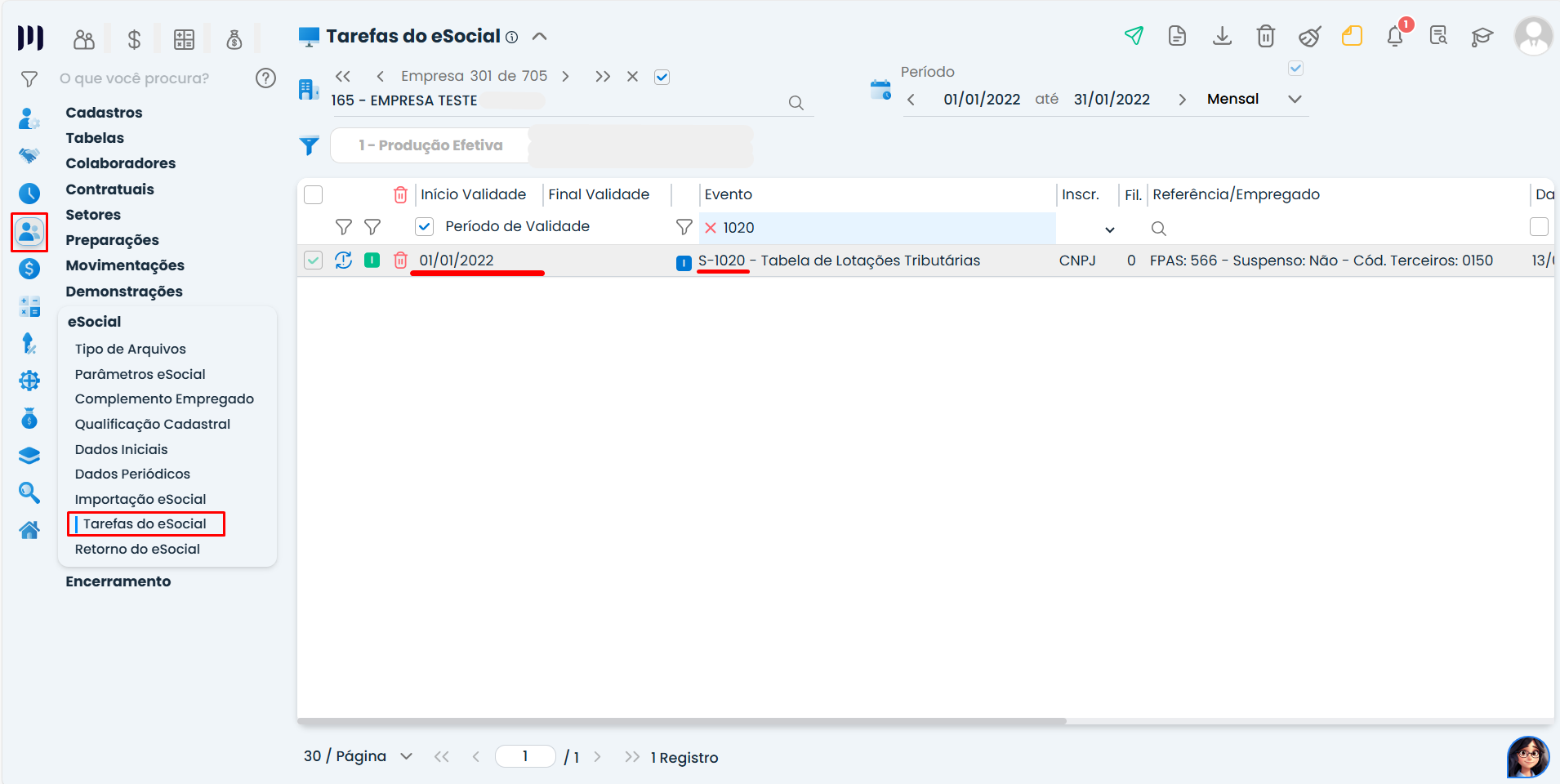Open Retorno do eSocial menu item
1560x784 pixels.
tap(137, 549)
